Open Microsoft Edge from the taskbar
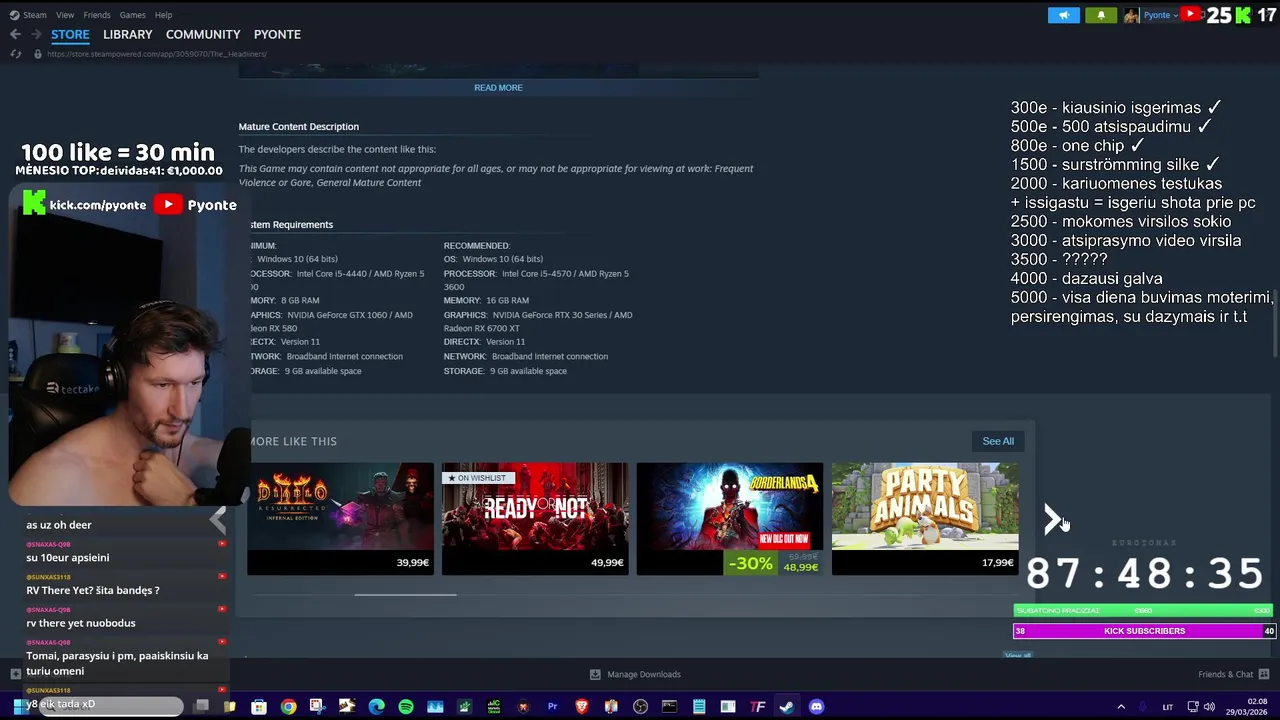The height and width of the screenshot is (720, 1280). tap(376, 707)
